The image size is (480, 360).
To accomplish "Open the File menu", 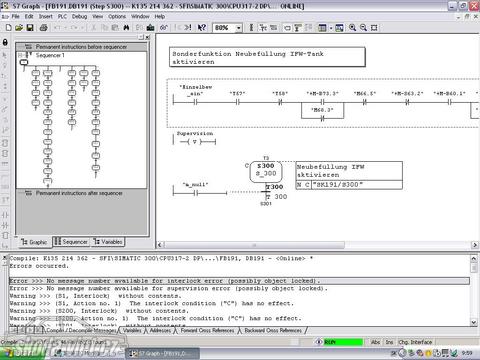I will point(16,16).
